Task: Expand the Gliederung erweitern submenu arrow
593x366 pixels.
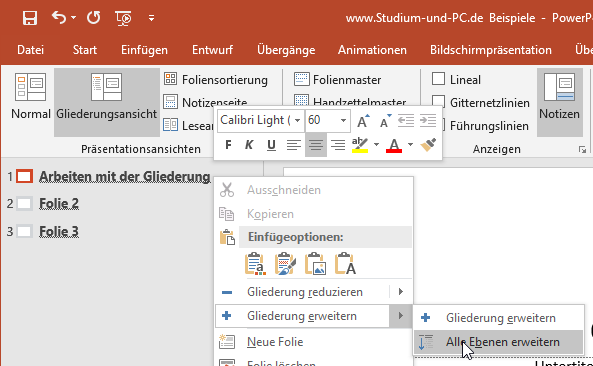Action: pyautogui.click(x=401, y=316)
